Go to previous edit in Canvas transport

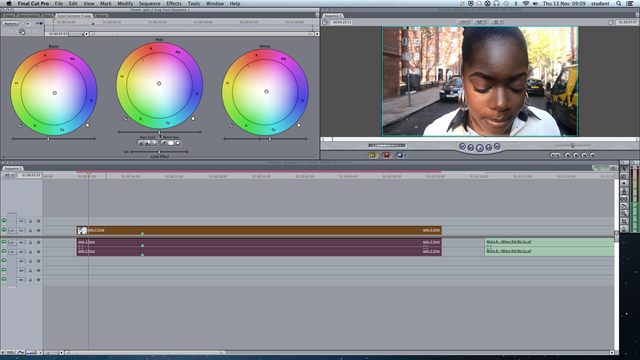tap(462, 146)
